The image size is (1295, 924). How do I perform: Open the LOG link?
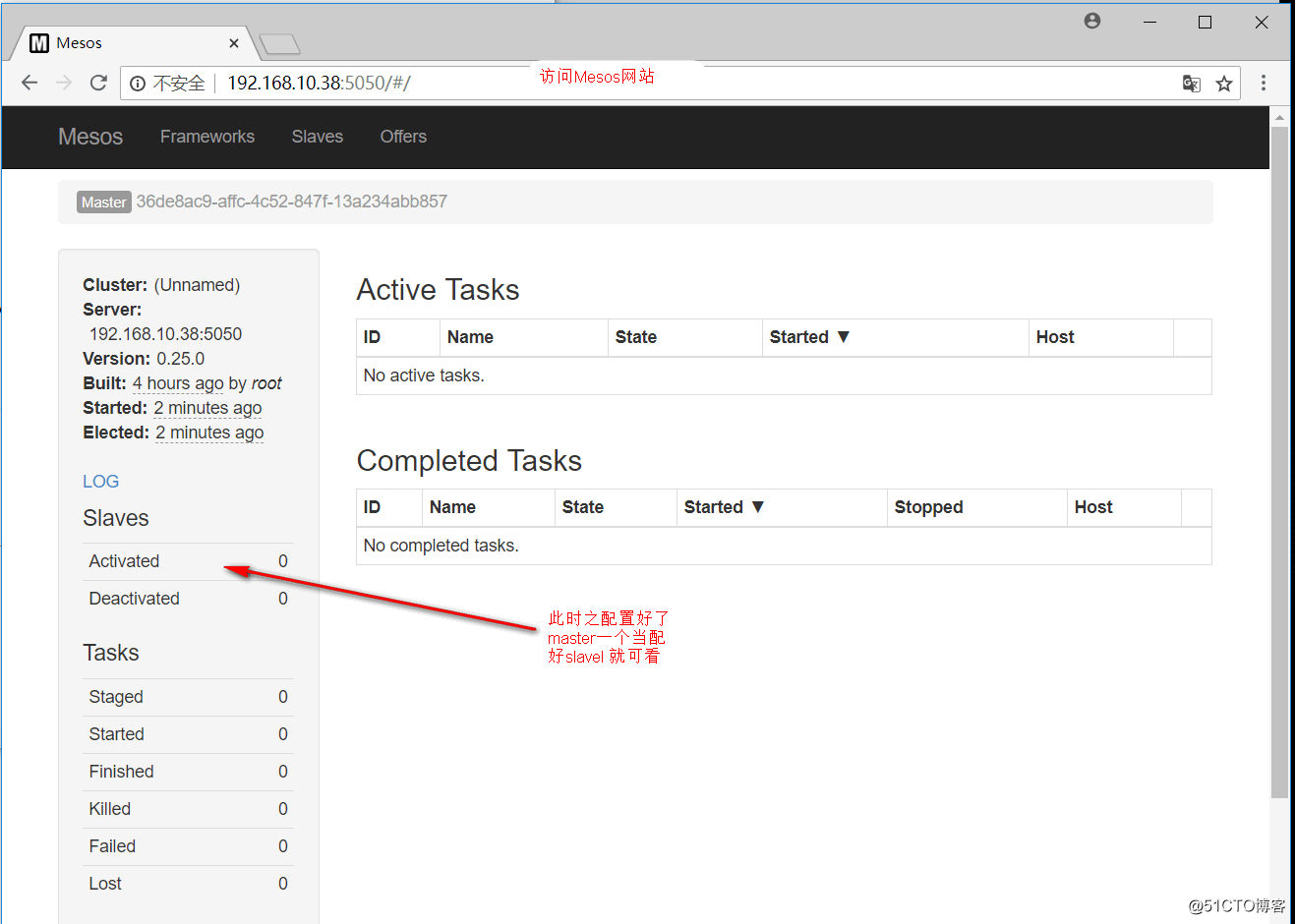click(x=100, y=482)
